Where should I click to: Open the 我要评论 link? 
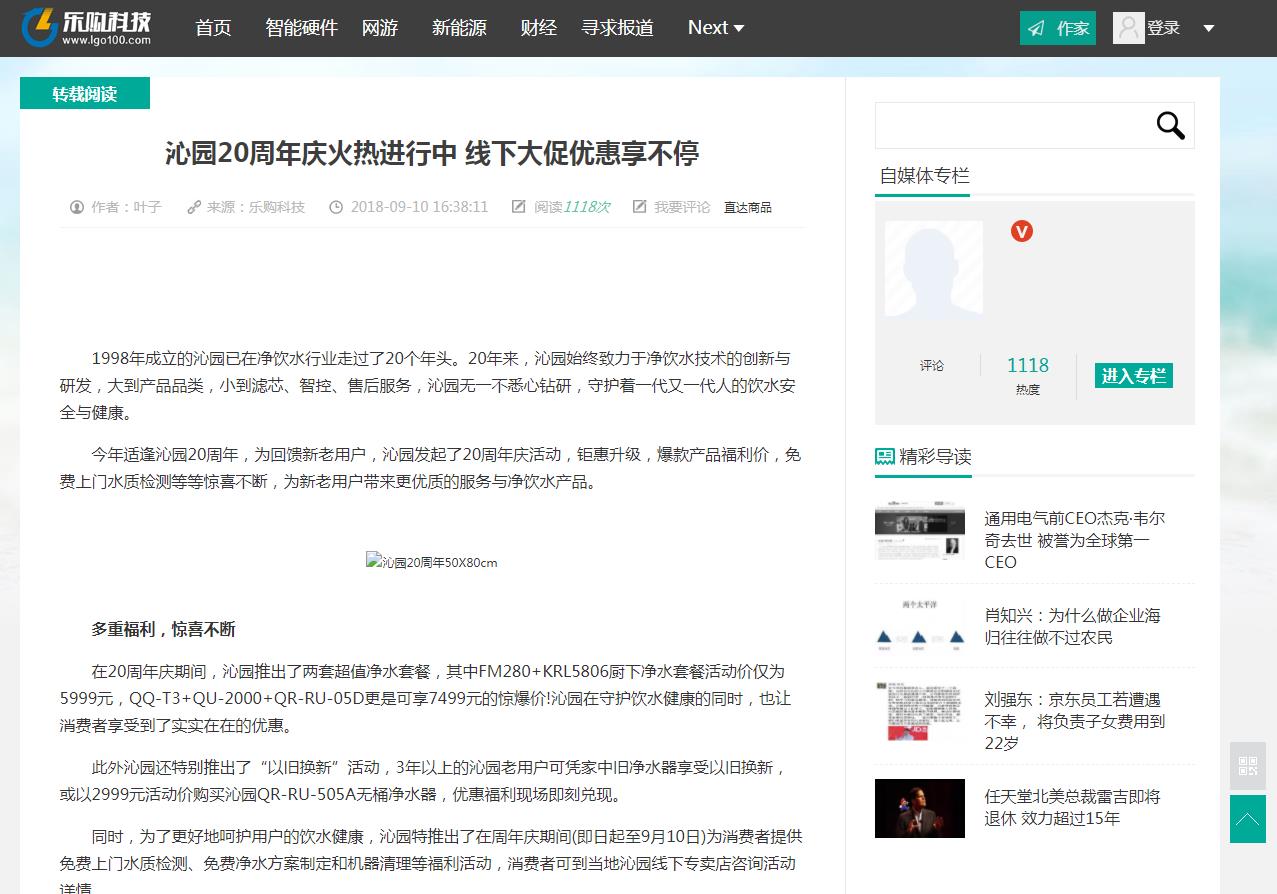coord(682,207)
